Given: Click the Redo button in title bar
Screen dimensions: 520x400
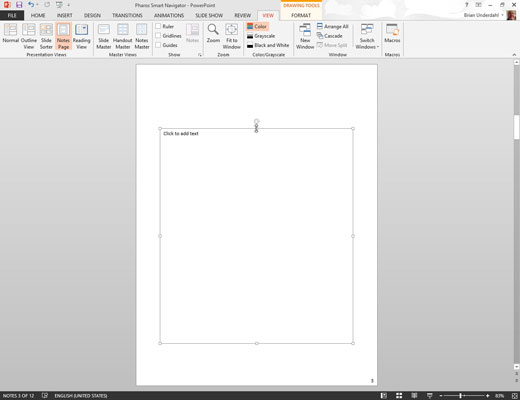Looking at the screenshot, I should [47, 5].
